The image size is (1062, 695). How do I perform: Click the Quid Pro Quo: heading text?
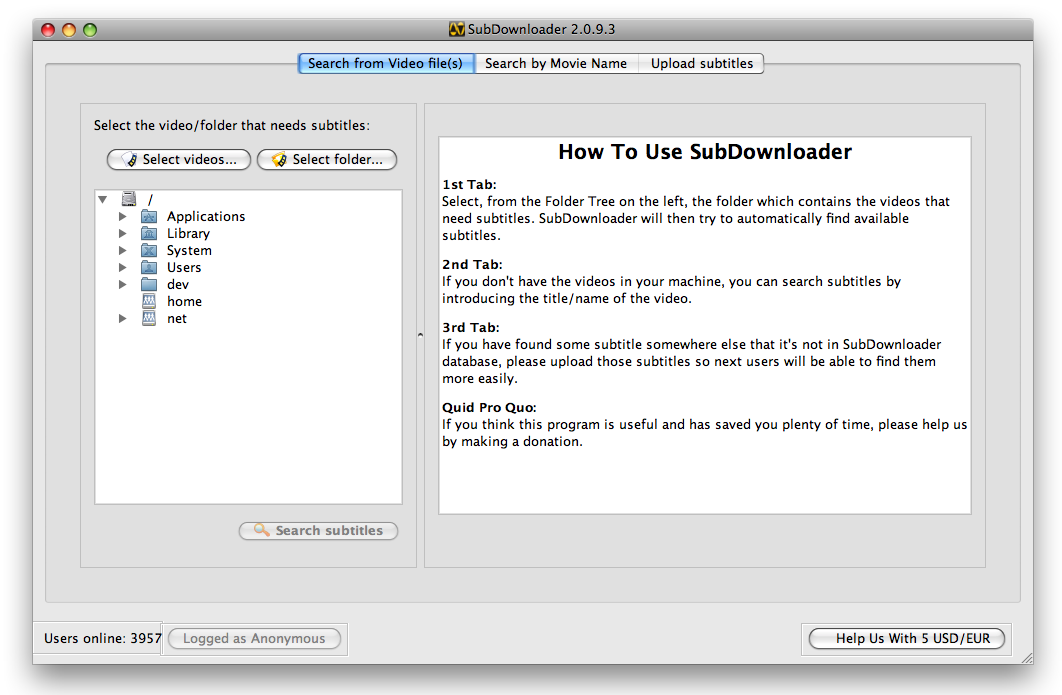pos(489,407)
